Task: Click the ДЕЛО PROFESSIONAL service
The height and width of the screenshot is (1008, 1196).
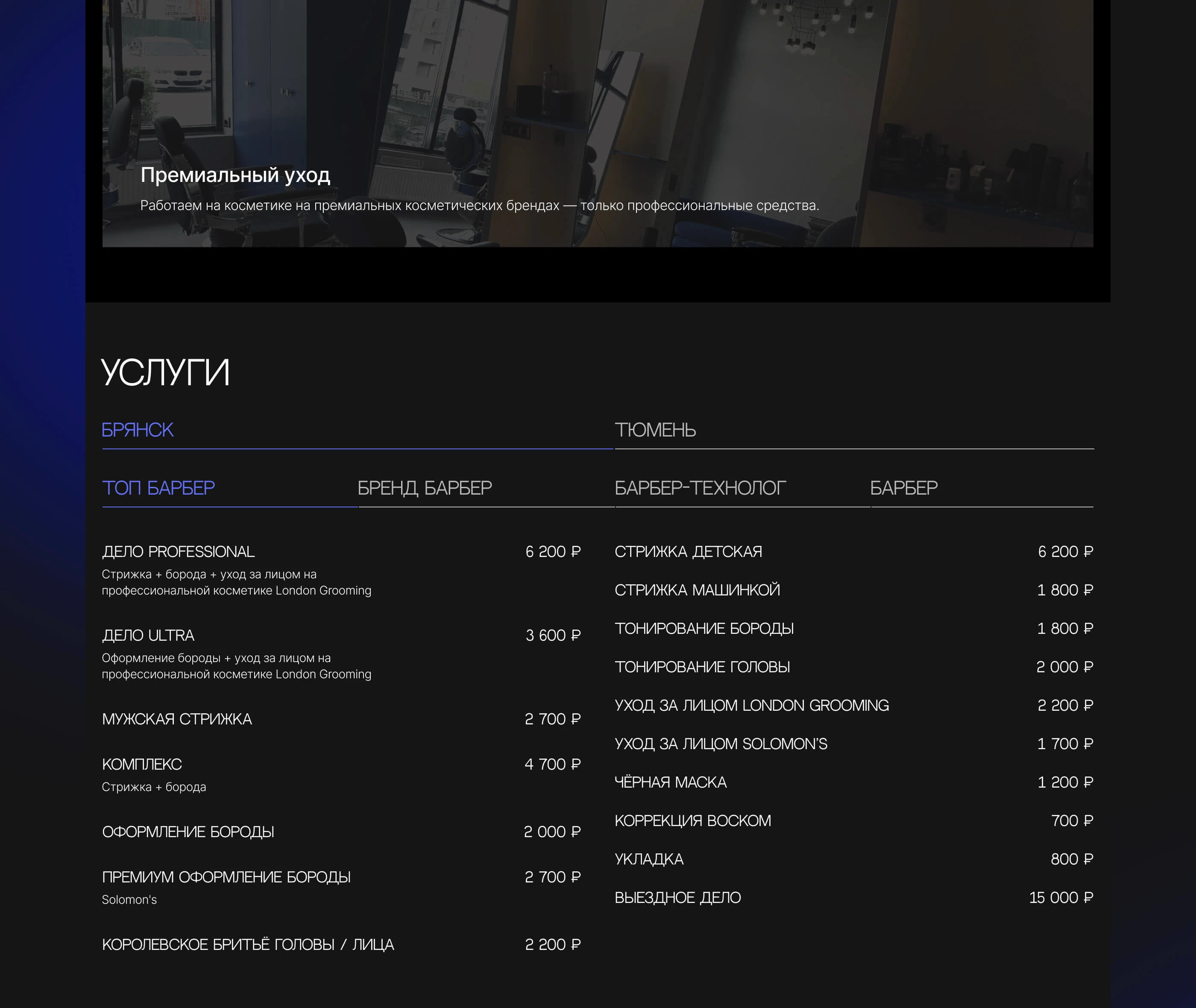Action: tap(178, 551)
